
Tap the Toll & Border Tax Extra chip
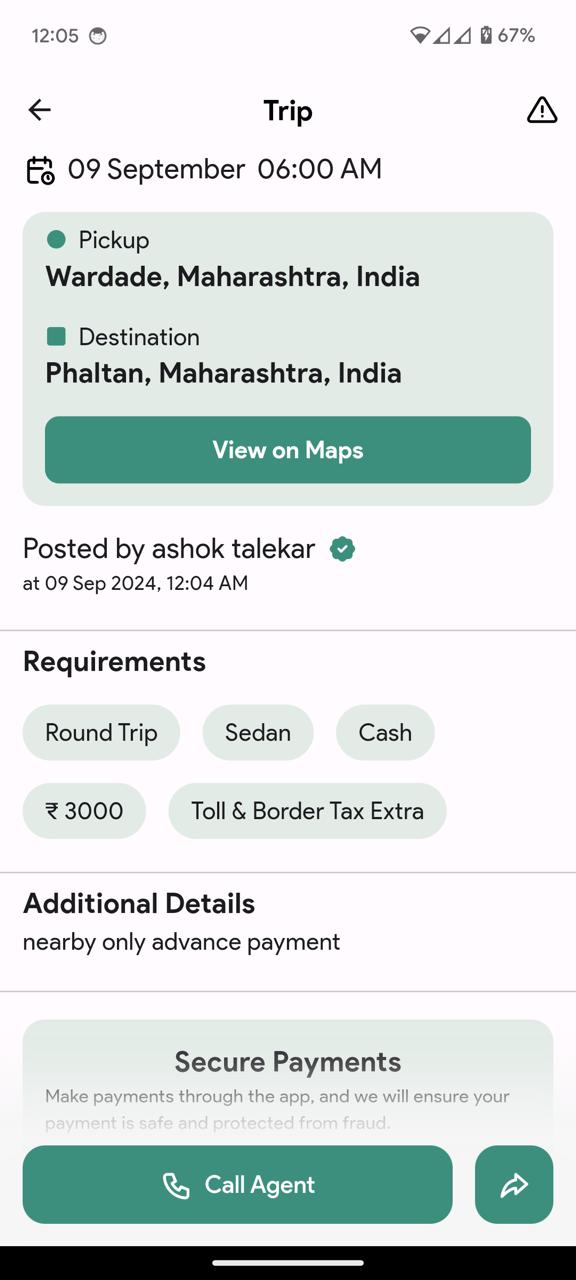[x=307, y=811]
